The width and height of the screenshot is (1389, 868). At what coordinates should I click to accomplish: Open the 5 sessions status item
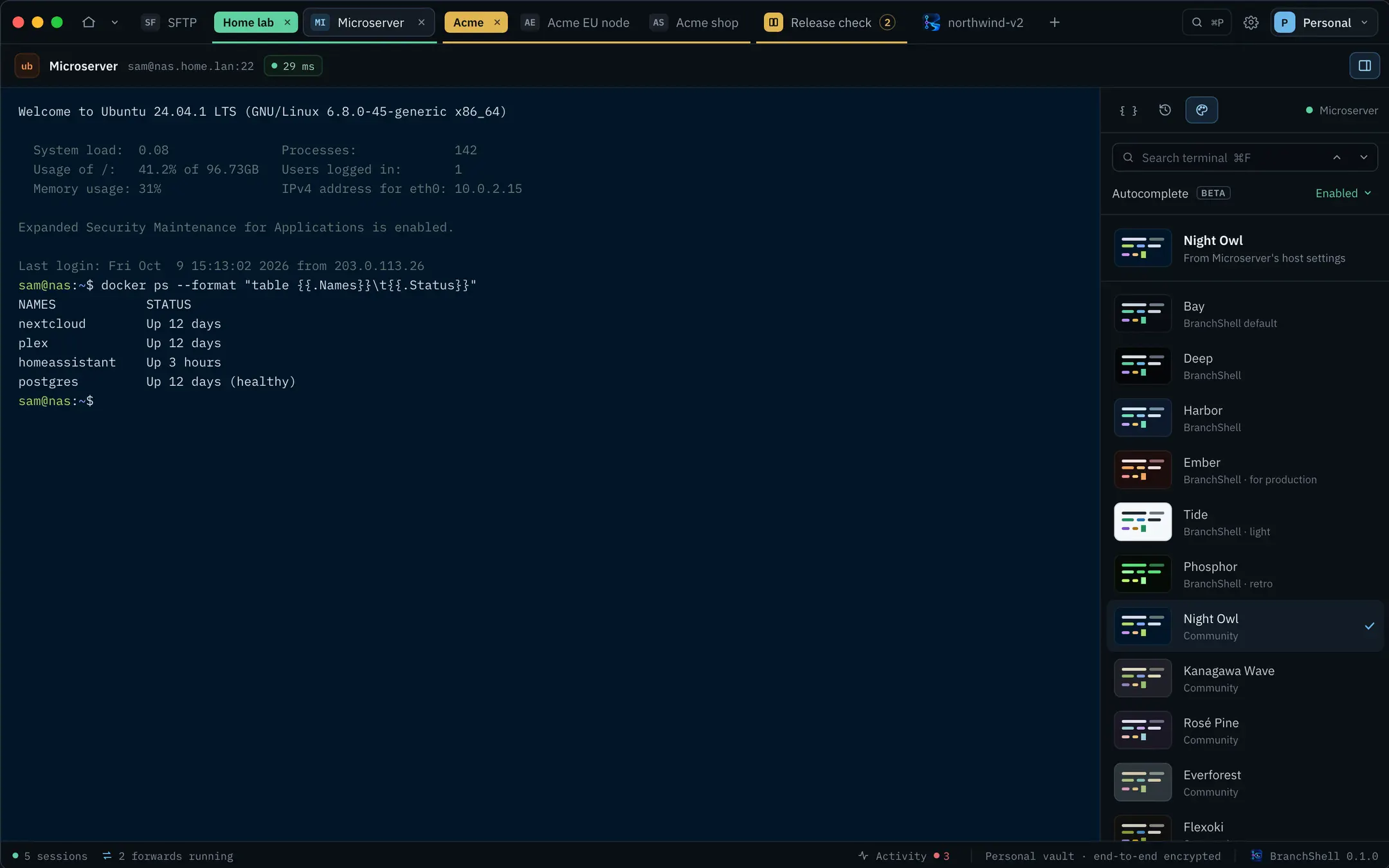tap(50, 856)
